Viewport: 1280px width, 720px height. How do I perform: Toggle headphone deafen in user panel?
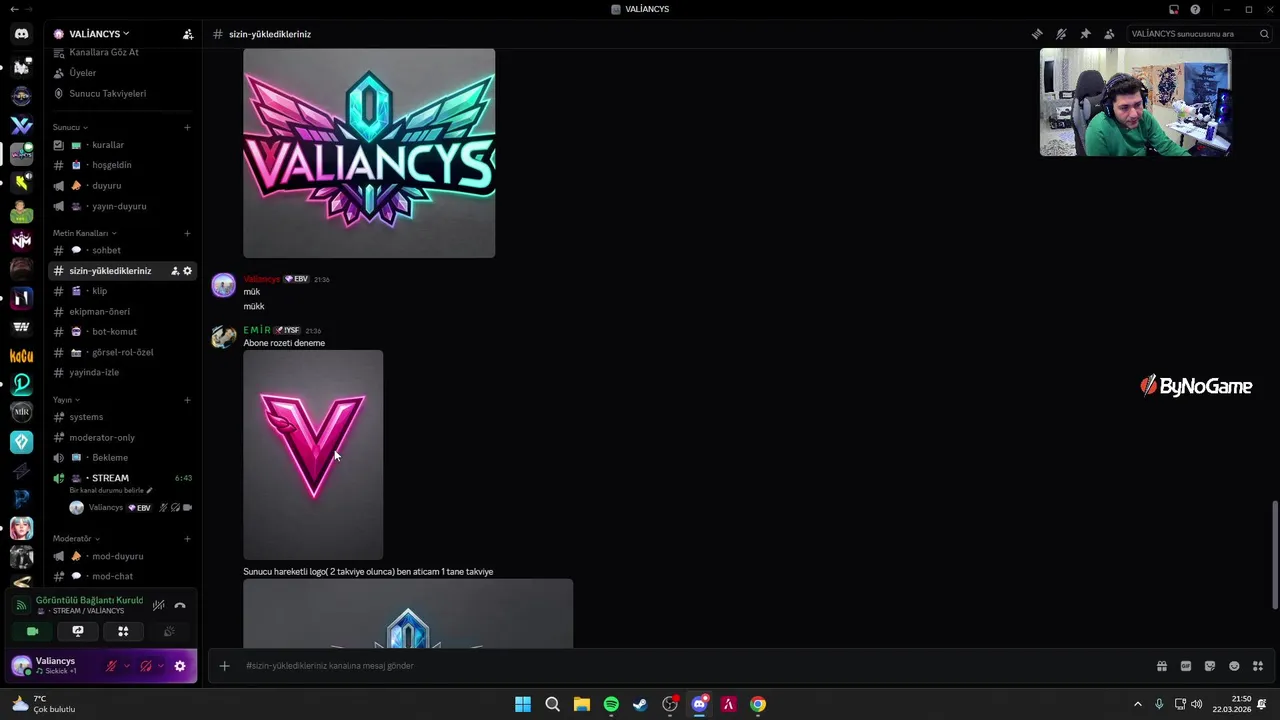146,666
